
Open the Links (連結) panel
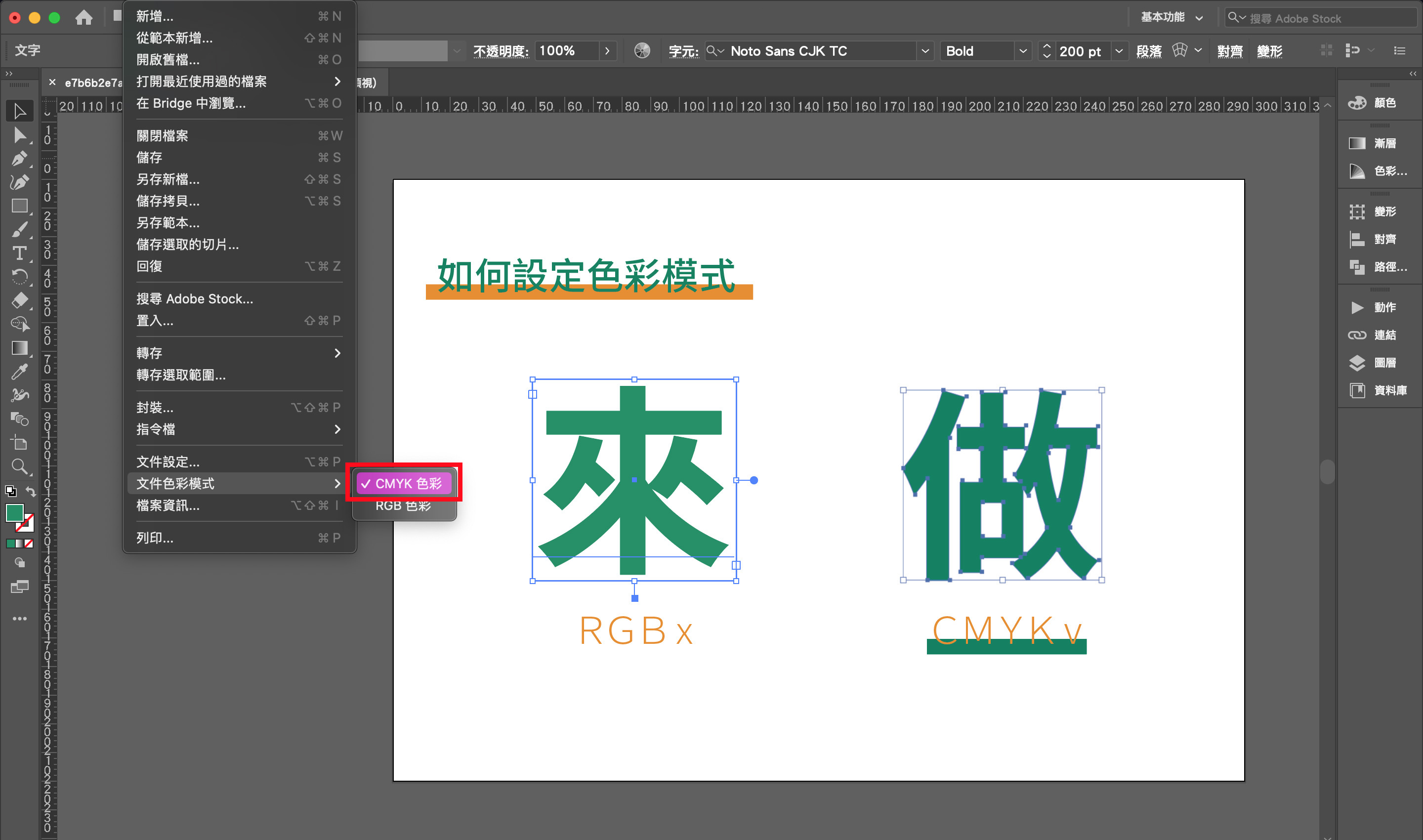point(1378,335)
